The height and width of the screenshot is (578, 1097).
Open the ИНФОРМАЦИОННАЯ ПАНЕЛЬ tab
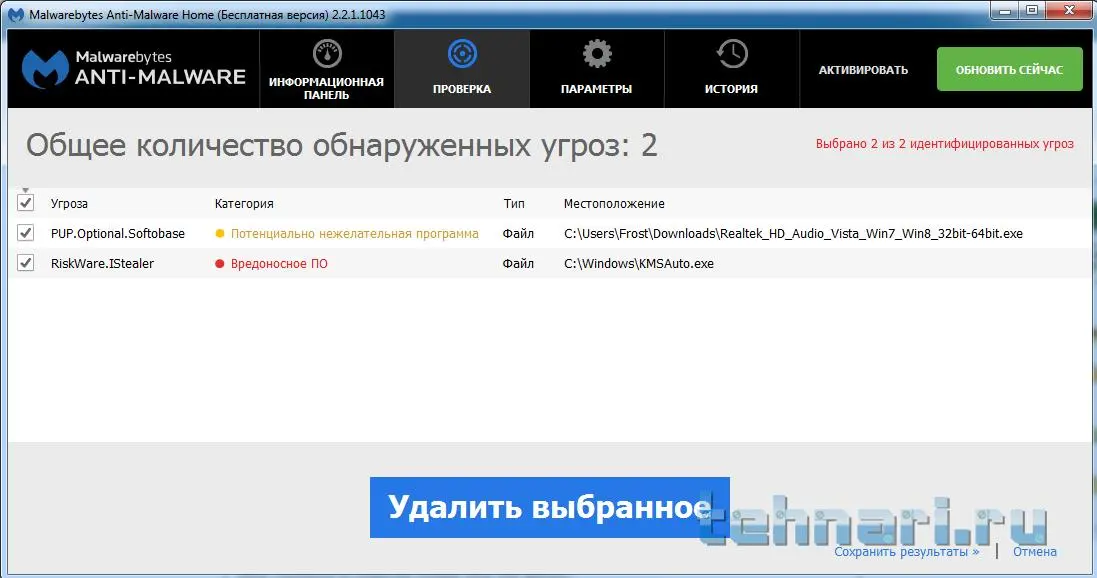coord(327,69)
